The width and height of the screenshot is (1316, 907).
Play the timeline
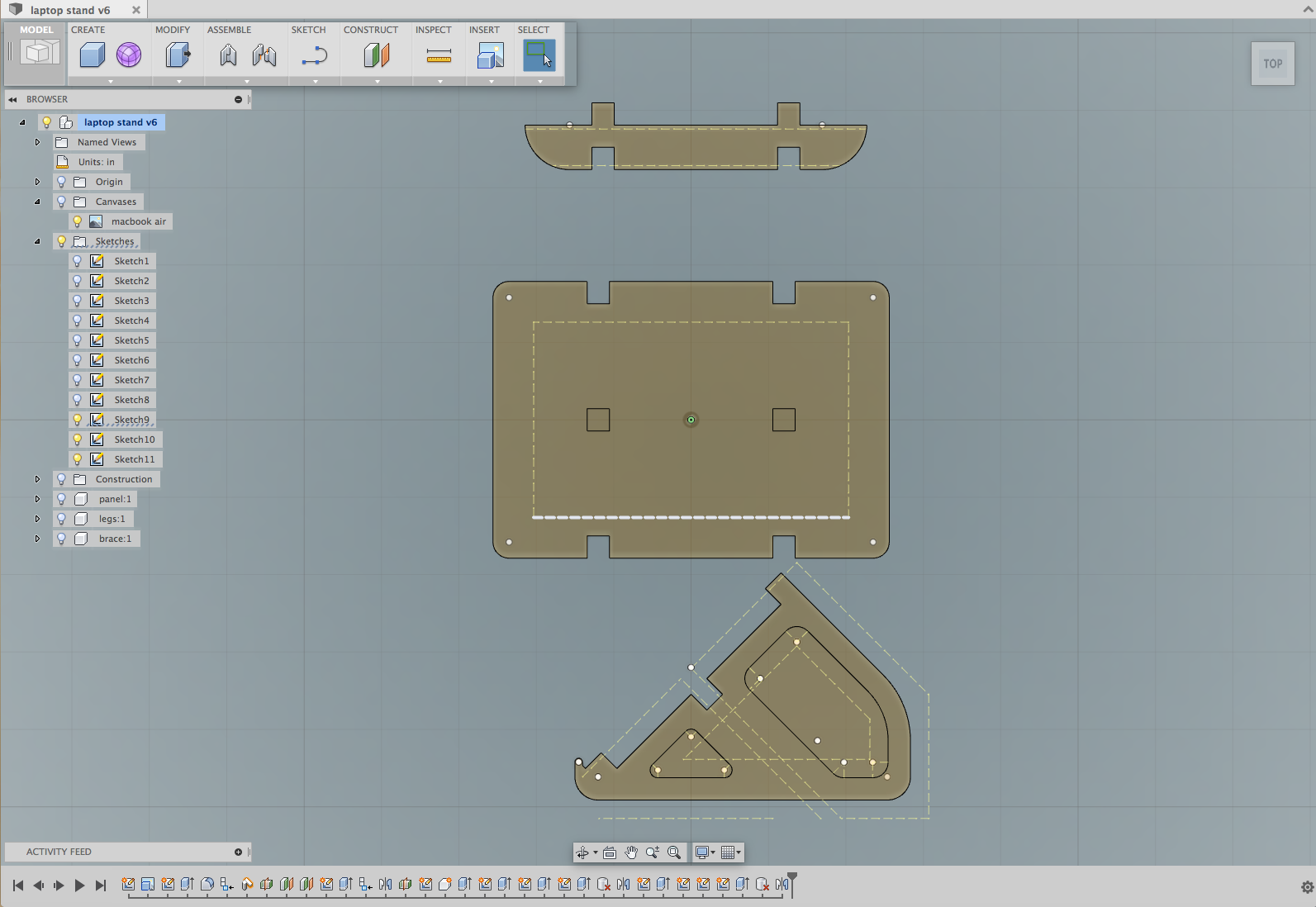(x=79, y=886)
